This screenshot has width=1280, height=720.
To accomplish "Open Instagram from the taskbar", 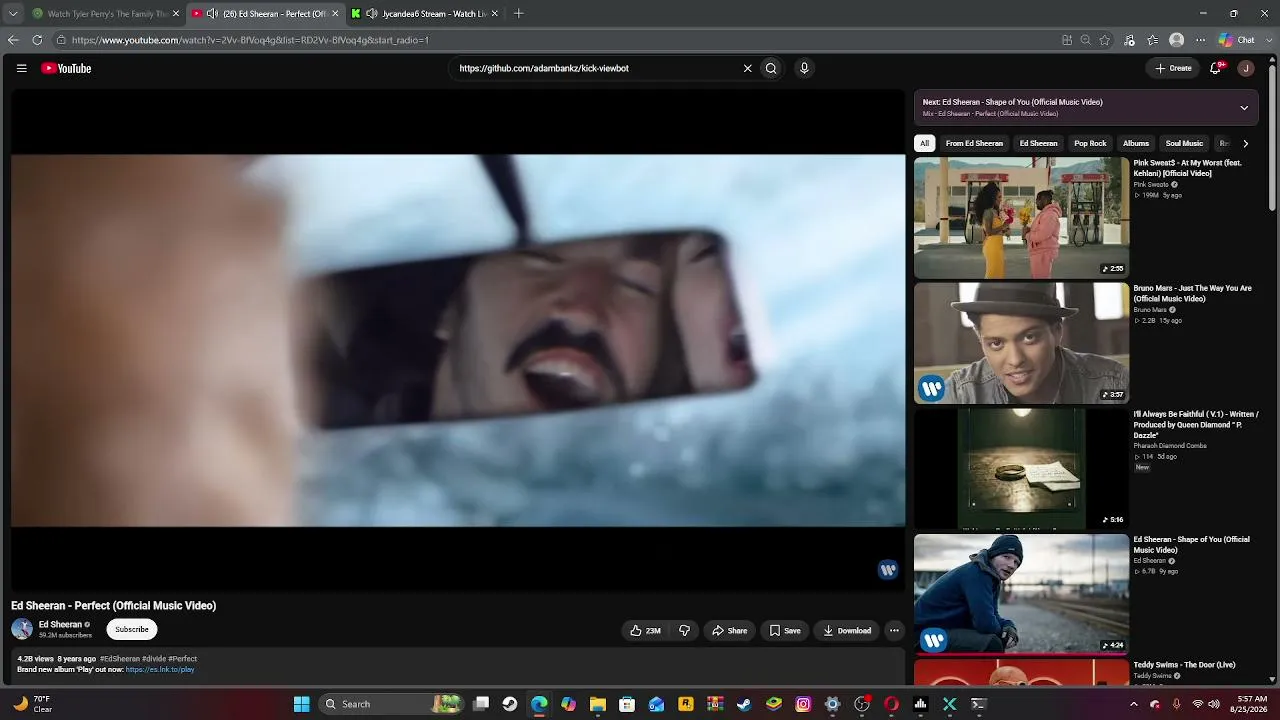I will coord(803,704).
